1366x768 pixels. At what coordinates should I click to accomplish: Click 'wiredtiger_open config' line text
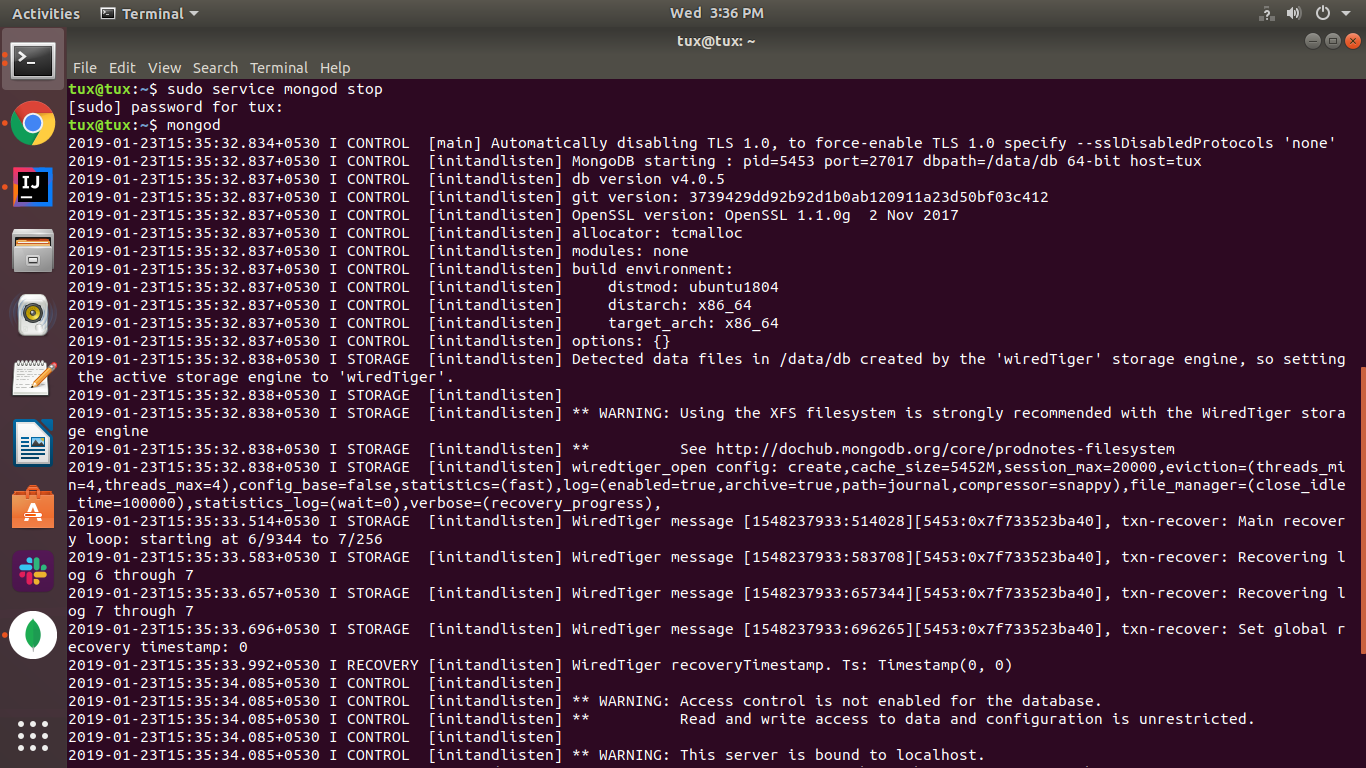click(x=706, y=485)
